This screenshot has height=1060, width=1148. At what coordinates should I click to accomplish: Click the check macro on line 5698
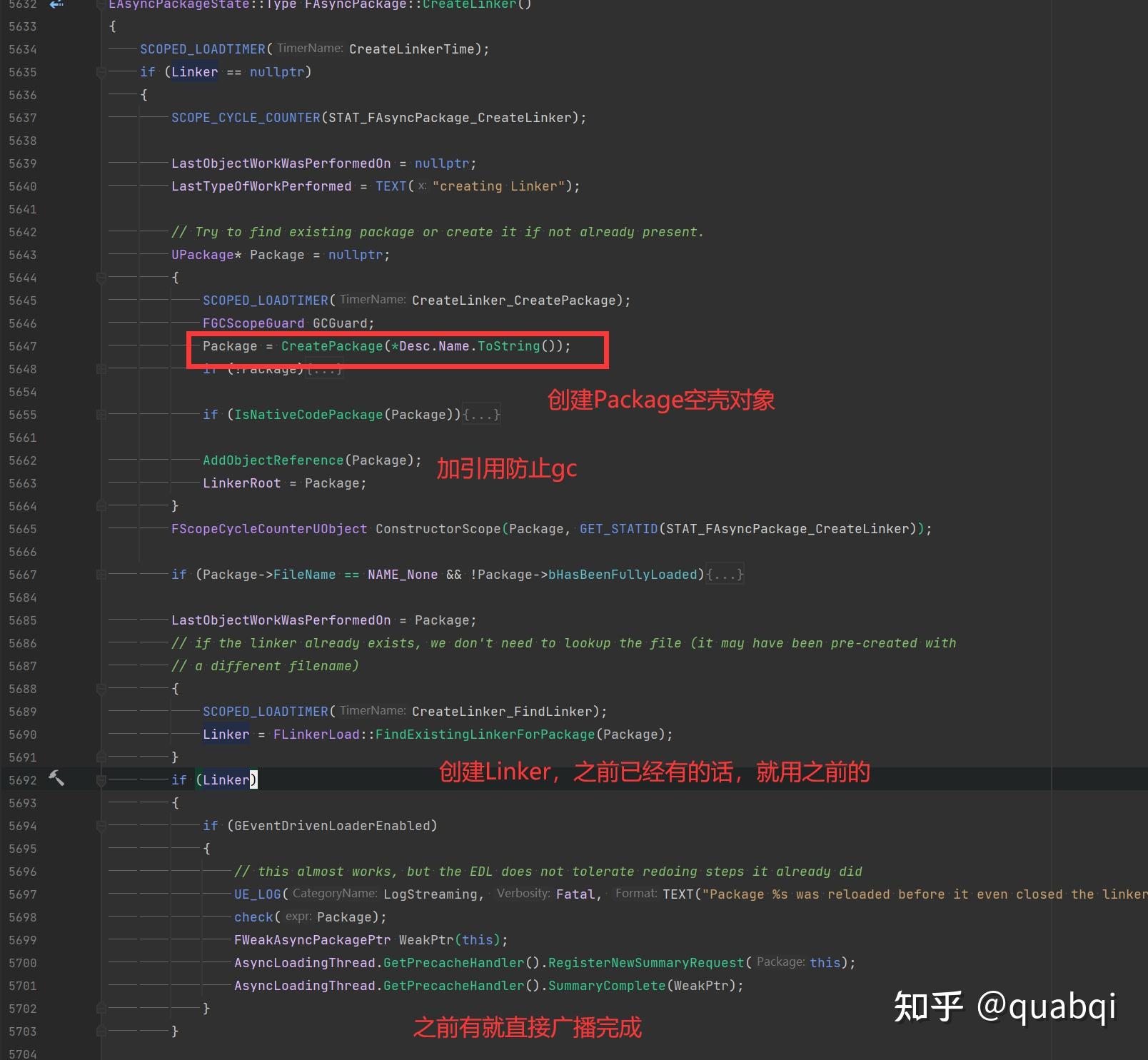point(253,917)
